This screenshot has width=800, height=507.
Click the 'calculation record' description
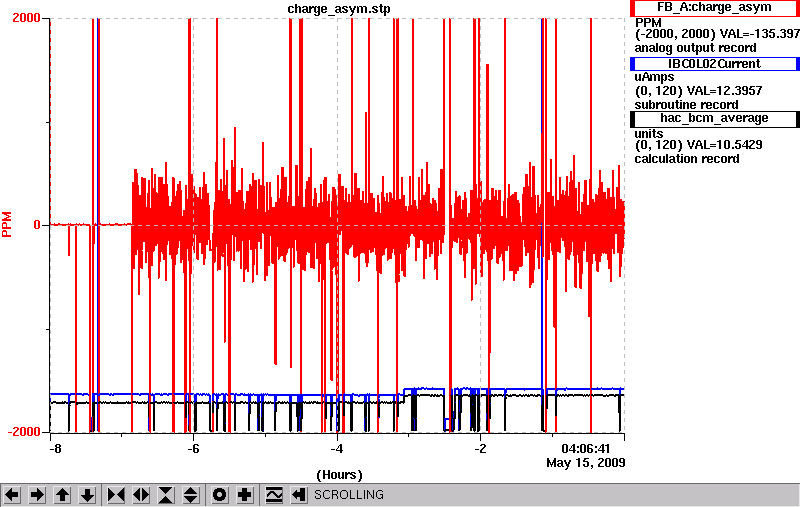click(x=687, y=159)
